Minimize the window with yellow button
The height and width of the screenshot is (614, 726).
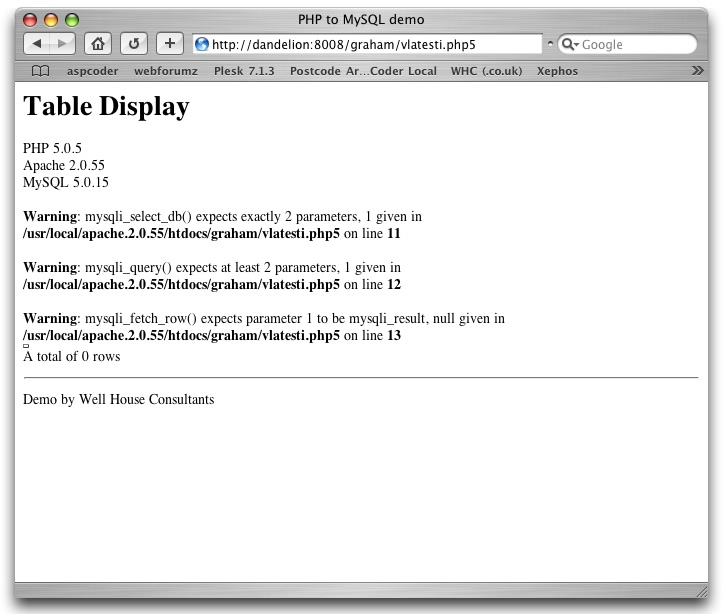click(51, 20)
